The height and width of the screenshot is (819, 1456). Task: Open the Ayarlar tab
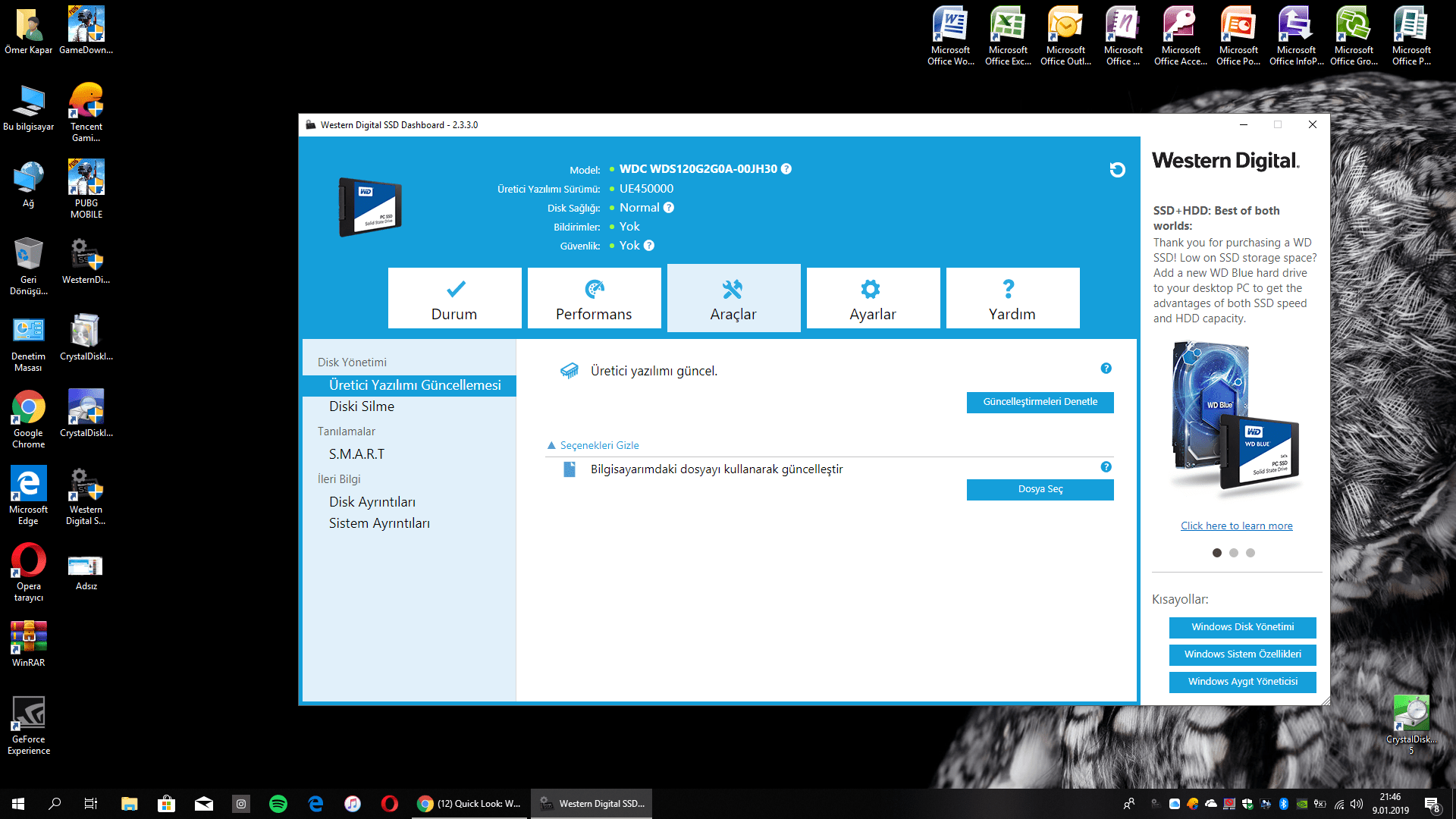873,298
